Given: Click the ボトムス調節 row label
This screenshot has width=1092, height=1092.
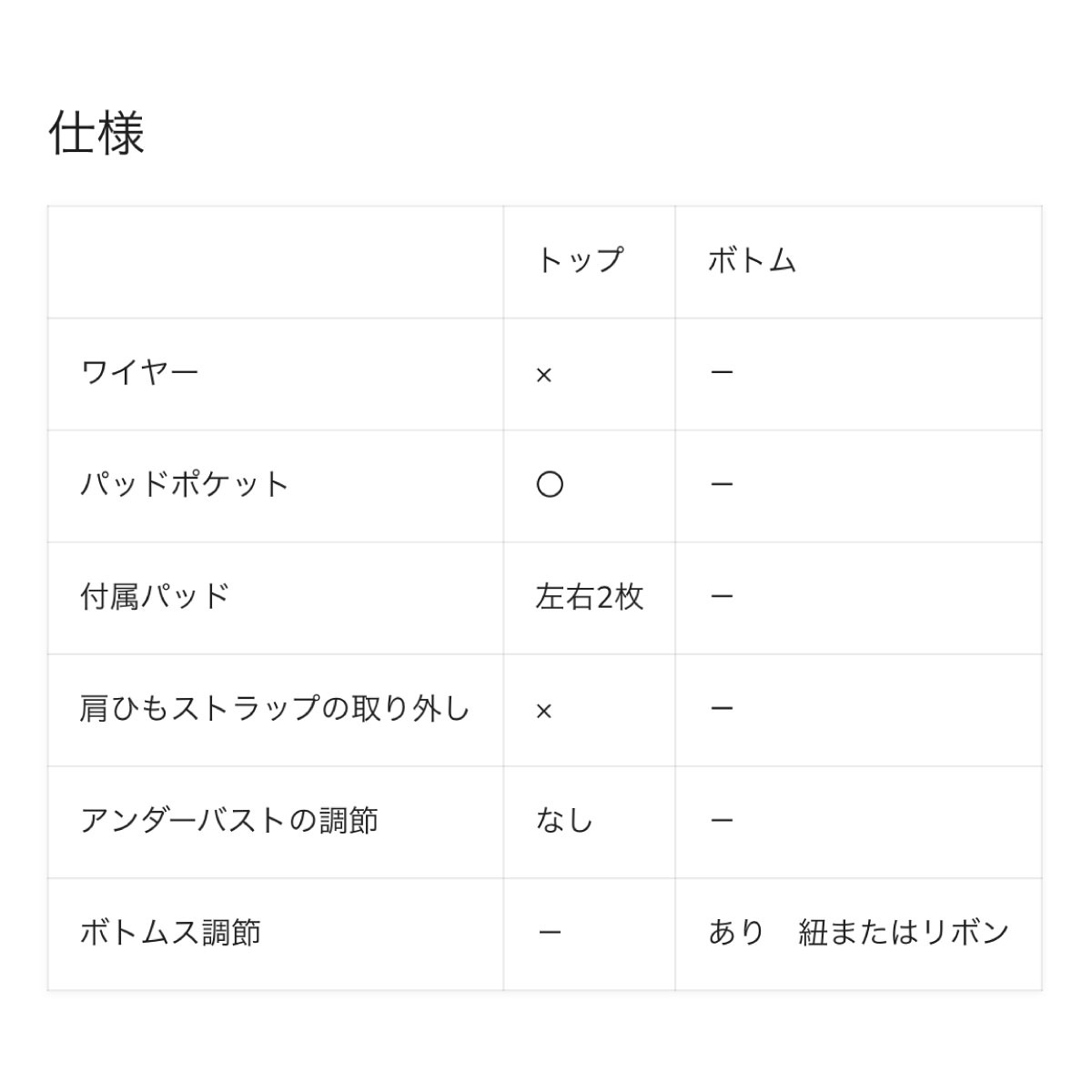Looking at the screenshot, I should (x=170, y=933).
